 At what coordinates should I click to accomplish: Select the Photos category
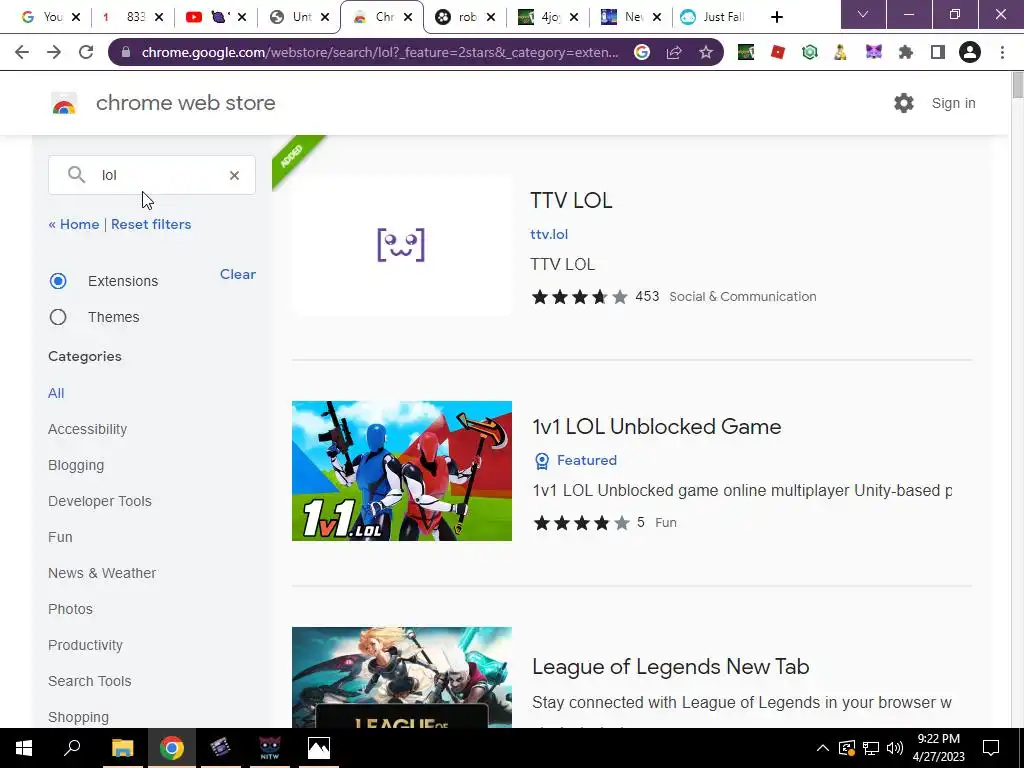tap(71, 609)
